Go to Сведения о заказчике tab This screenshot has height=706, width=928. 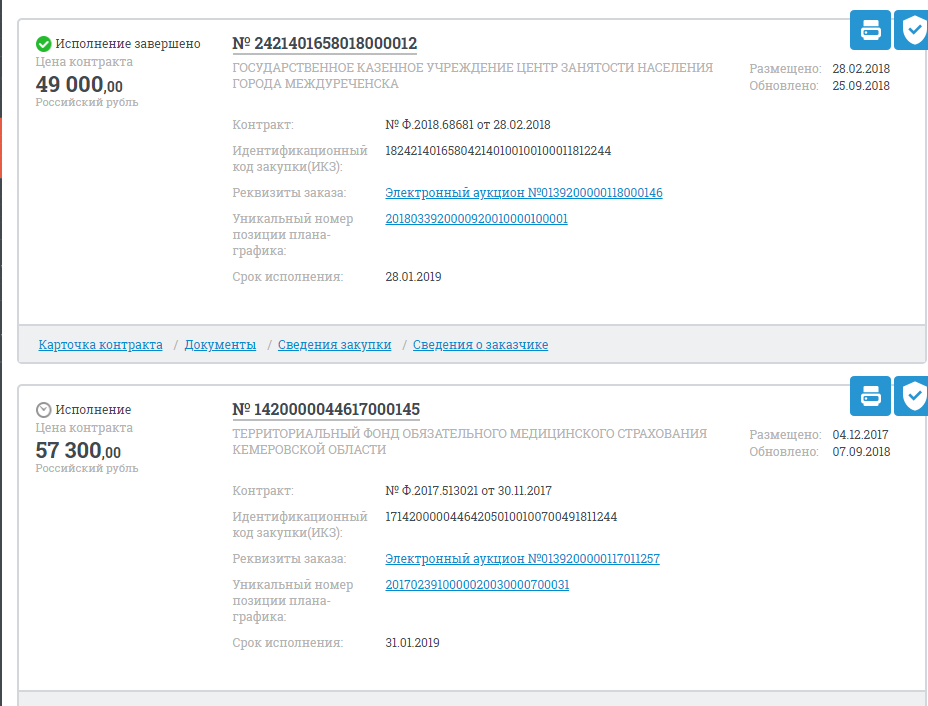480,345
